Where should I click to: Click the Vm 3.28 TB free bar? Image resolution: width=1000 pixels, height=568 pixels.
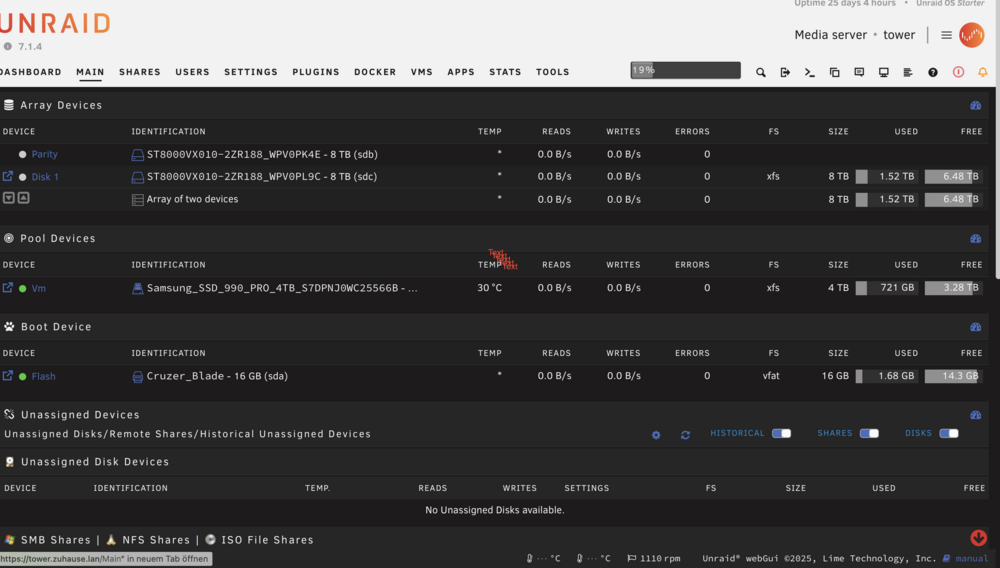[952, 288]
